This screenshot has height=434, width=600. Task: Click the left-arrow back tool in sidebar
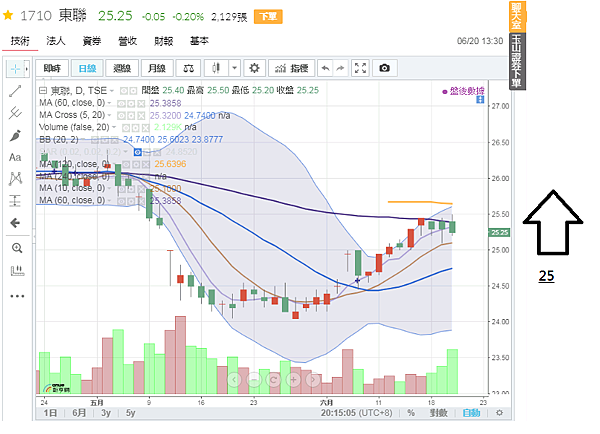coord(15,223)
